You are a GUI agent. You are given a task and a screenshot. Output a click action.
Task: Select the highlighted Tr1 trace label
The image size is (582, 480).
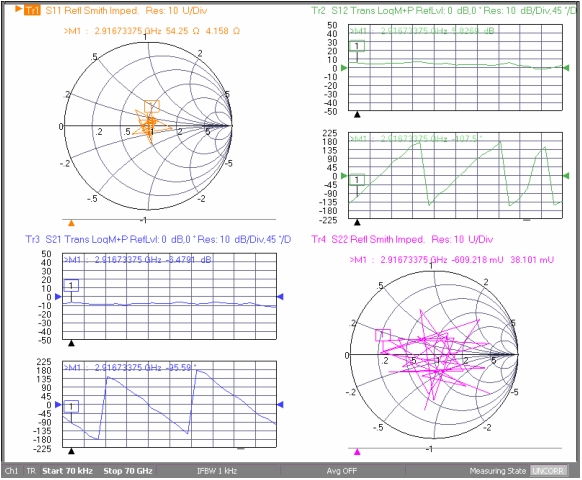pos(32,10)
